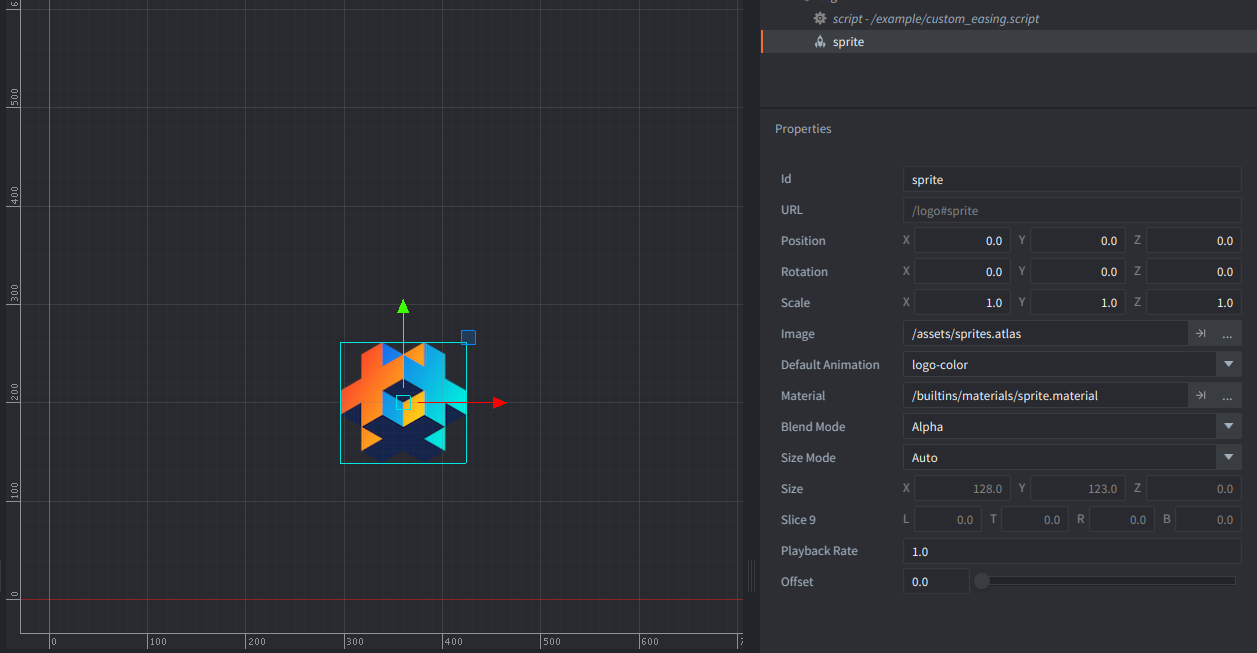Click the Slice 9 R field

click(1122, 520)
